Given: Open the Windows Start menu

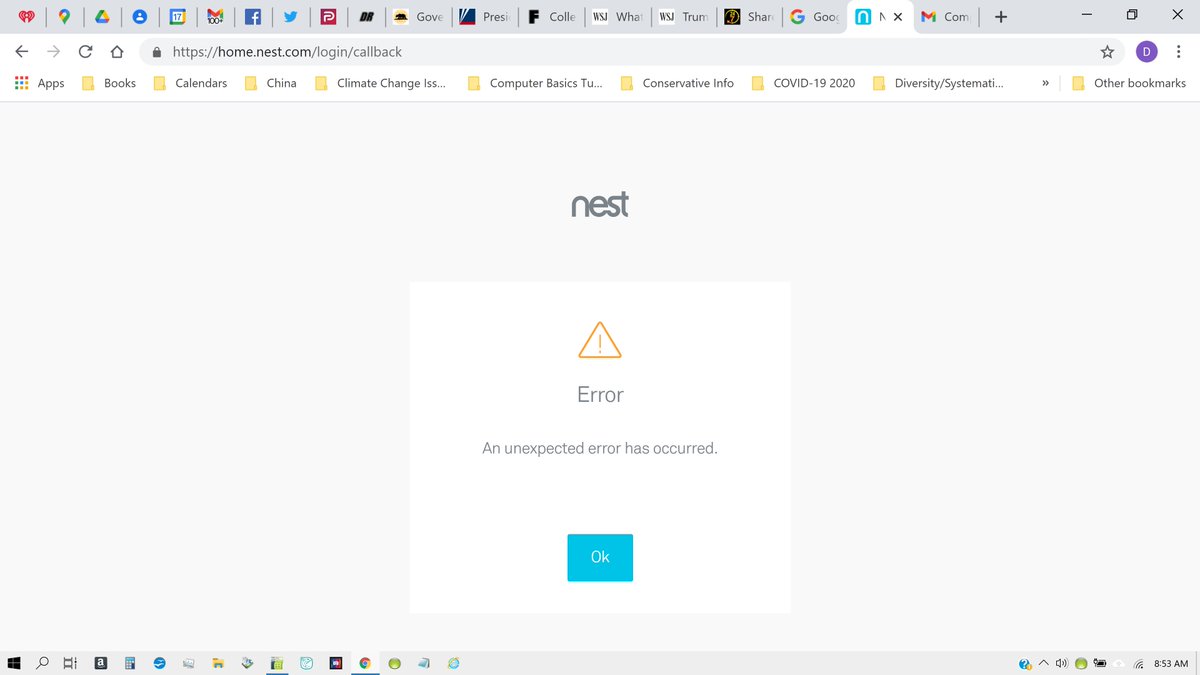Looking at the screenshot, I should pos(15,662).
